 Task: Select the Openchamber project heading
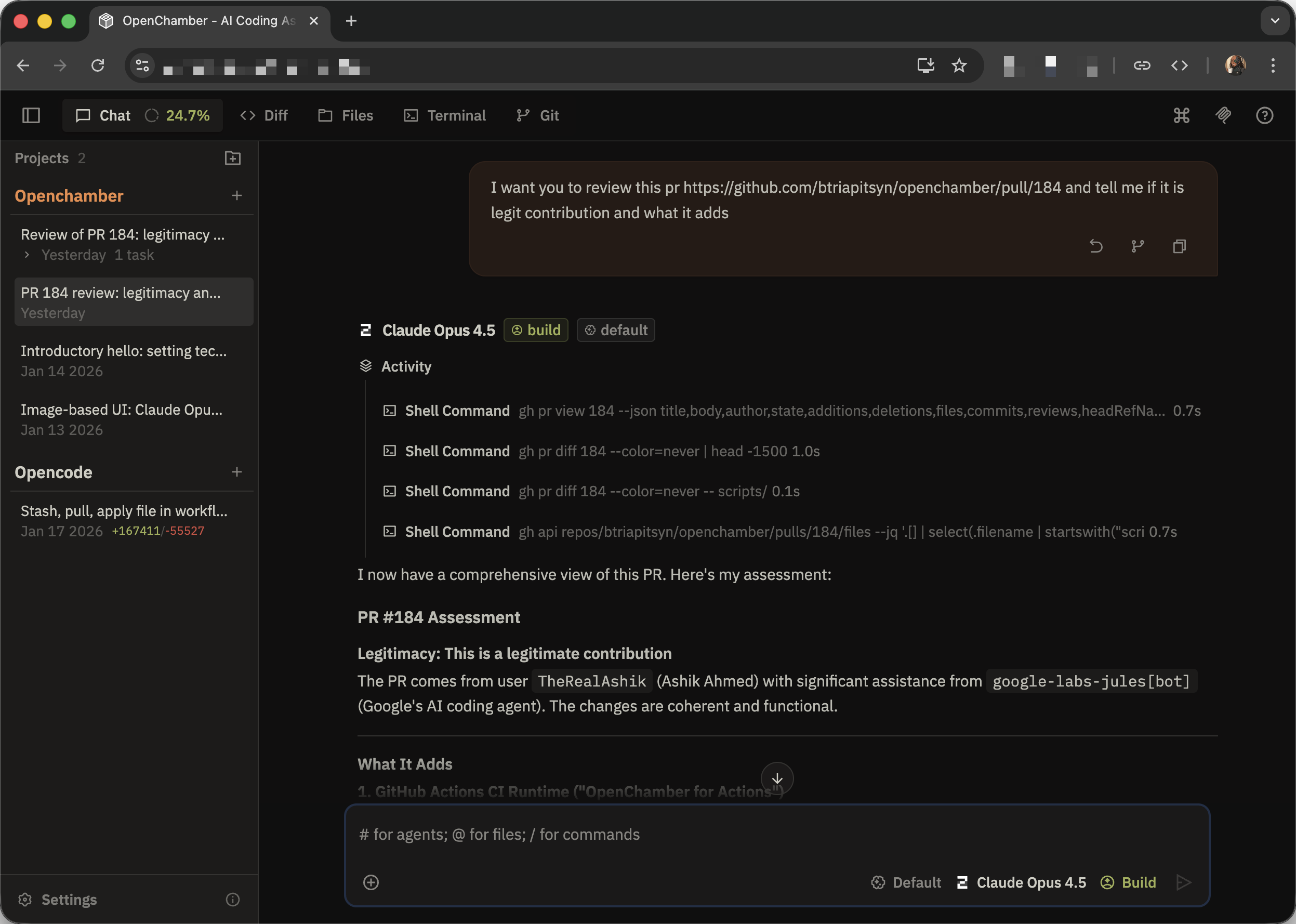pyautogui.click(x=69, y=196)
